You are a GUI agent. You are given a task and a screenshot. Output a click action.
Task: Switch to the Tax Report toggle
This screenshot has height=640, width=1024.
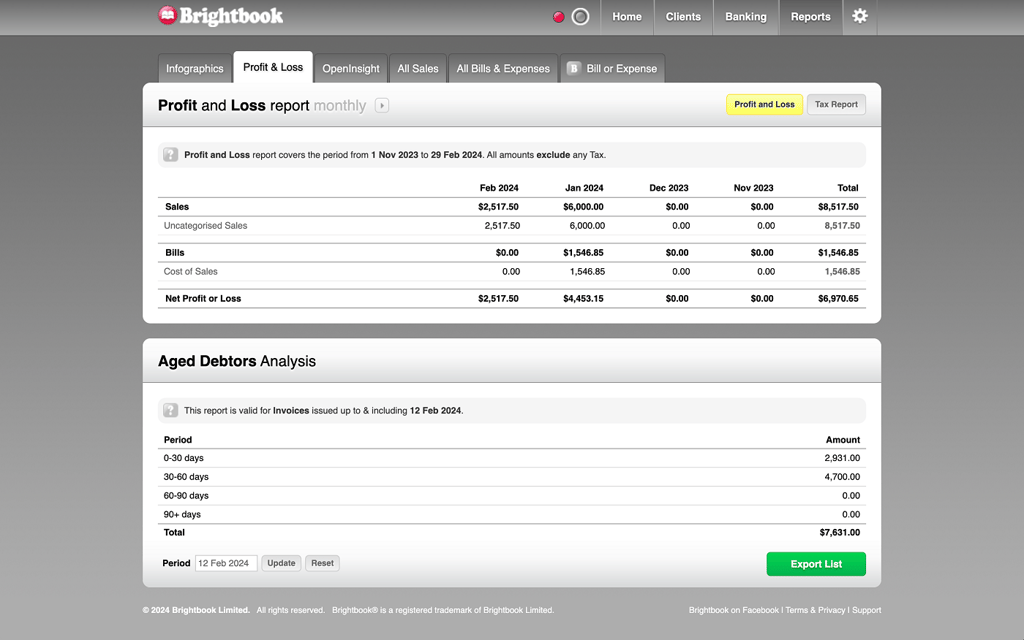tap(836, 104)
